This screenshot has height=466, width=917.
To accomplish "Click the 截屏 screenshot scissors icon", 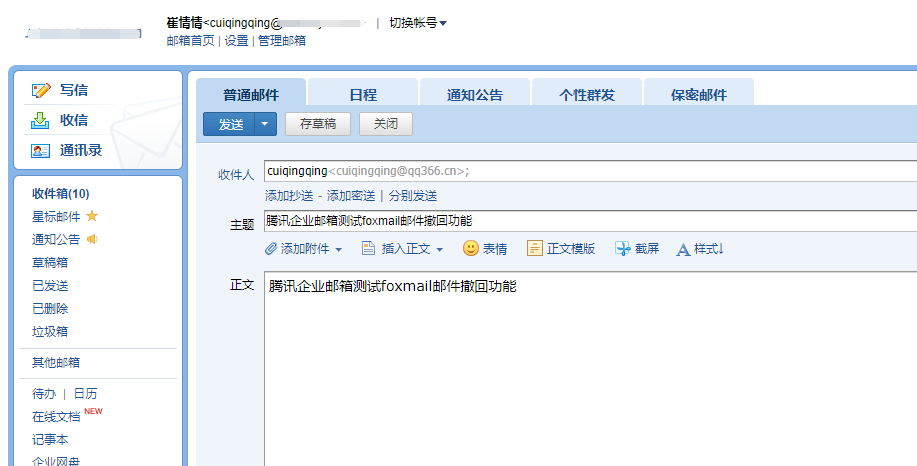I will [x=623, y=248].
